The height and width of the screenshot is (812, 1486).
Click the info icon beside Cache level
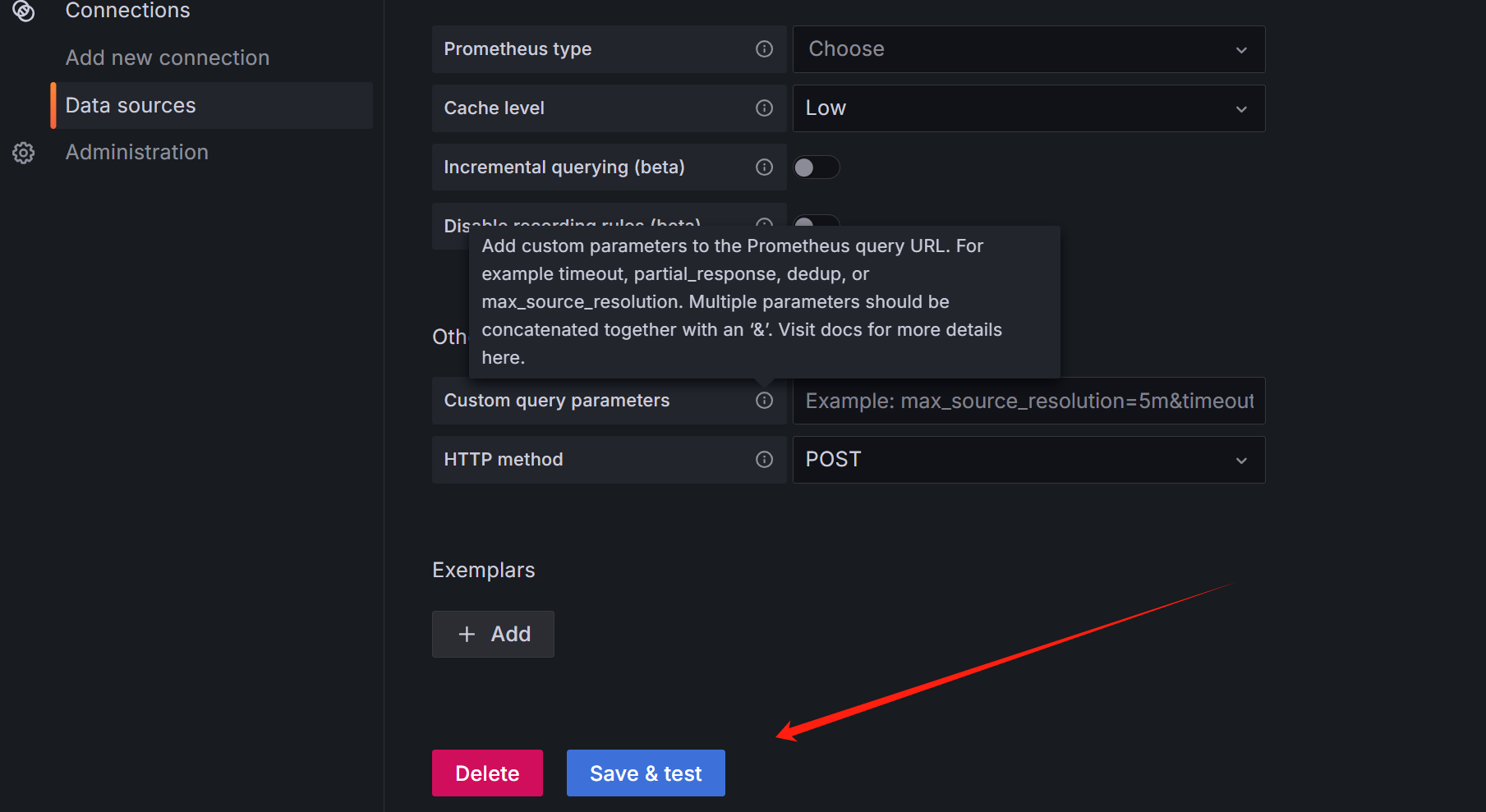[x=764, y=108]
